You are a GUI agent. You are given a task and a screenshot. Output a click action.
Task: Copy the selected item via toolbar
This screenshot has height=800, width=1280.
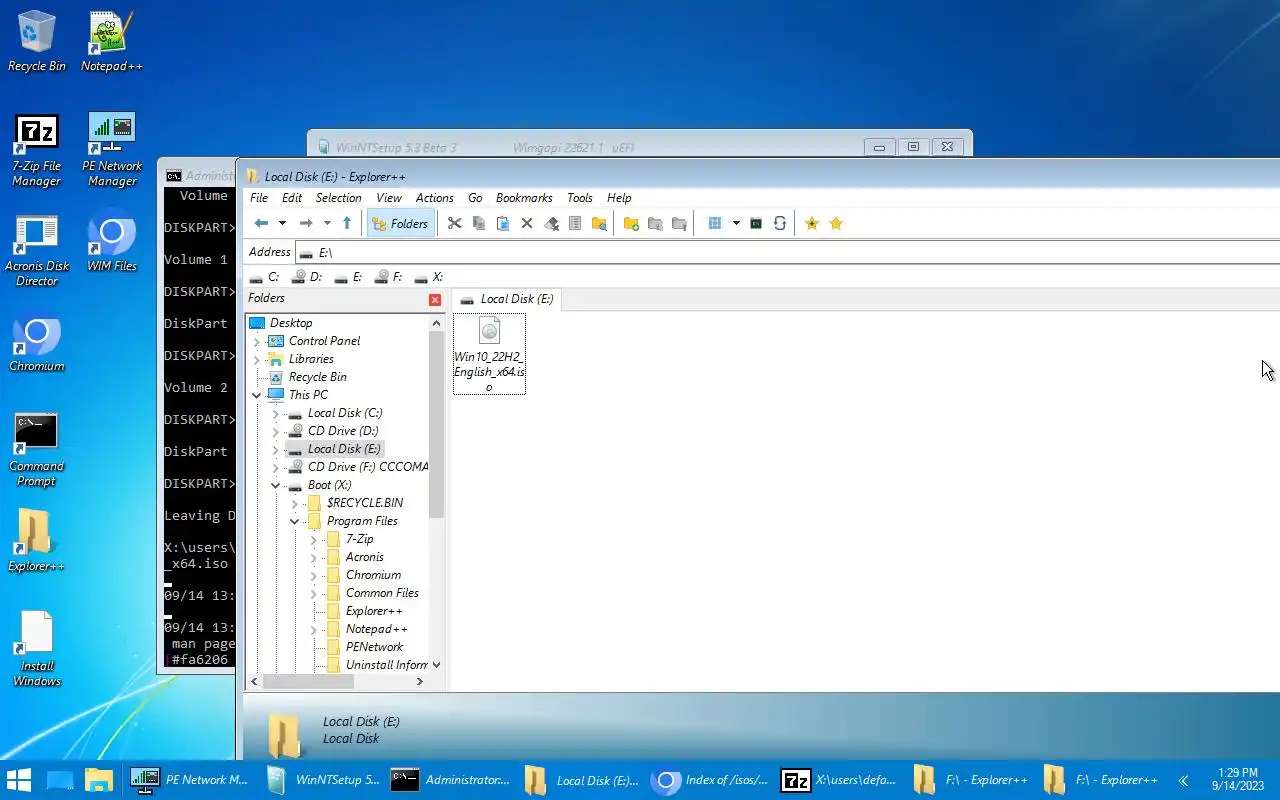click(479, 224)
